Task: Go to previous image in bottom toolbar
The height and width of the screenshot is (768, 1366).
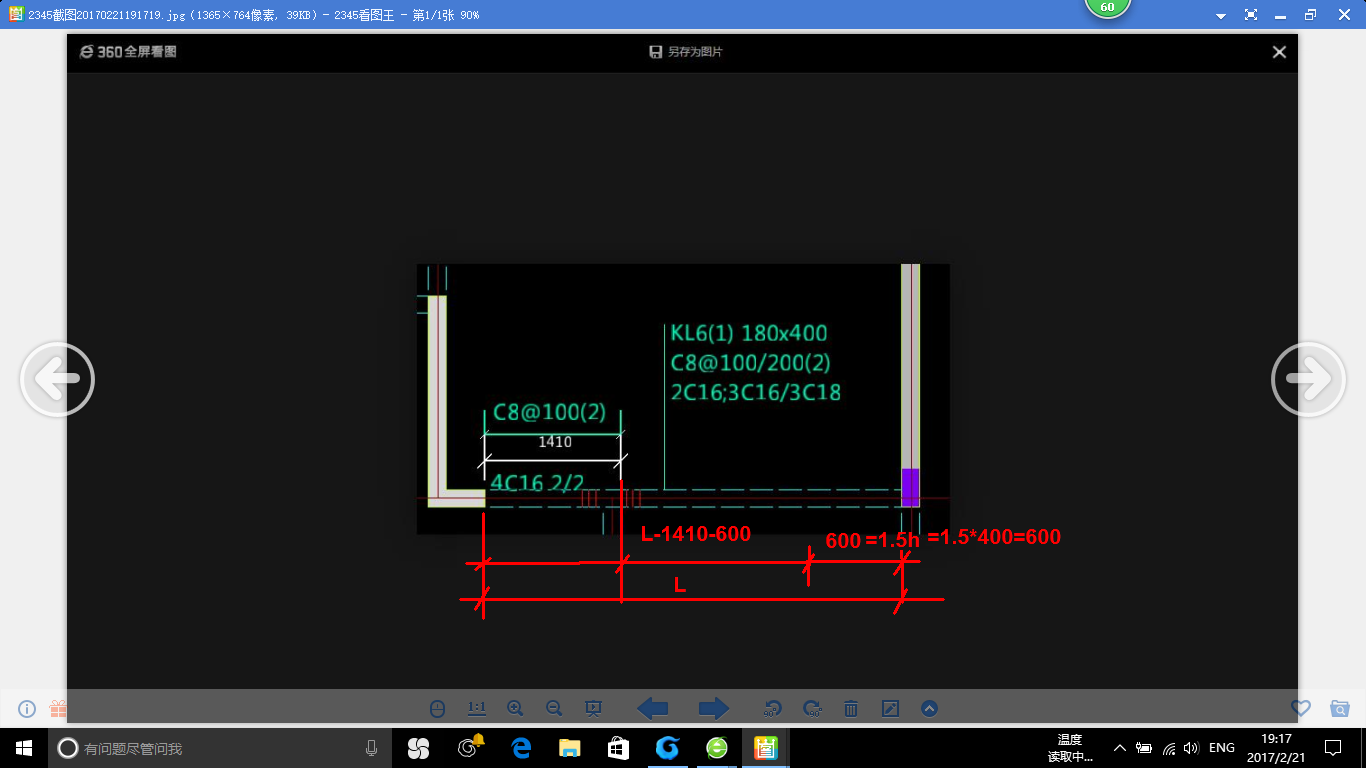Action: pos(653,709)
